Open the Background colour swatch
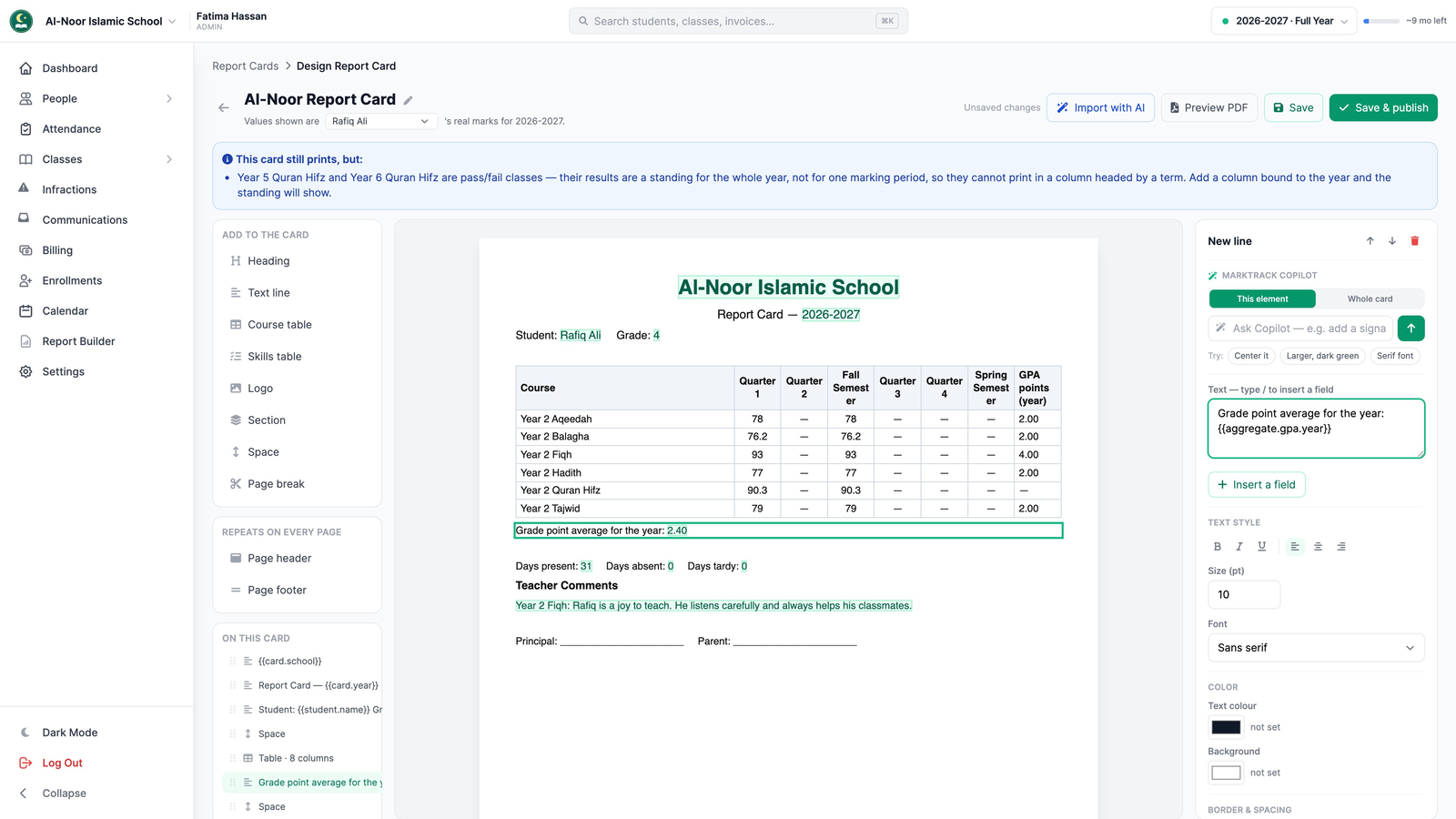The width and height of the screenshot is (1456, 819). tap(1226, 773)
